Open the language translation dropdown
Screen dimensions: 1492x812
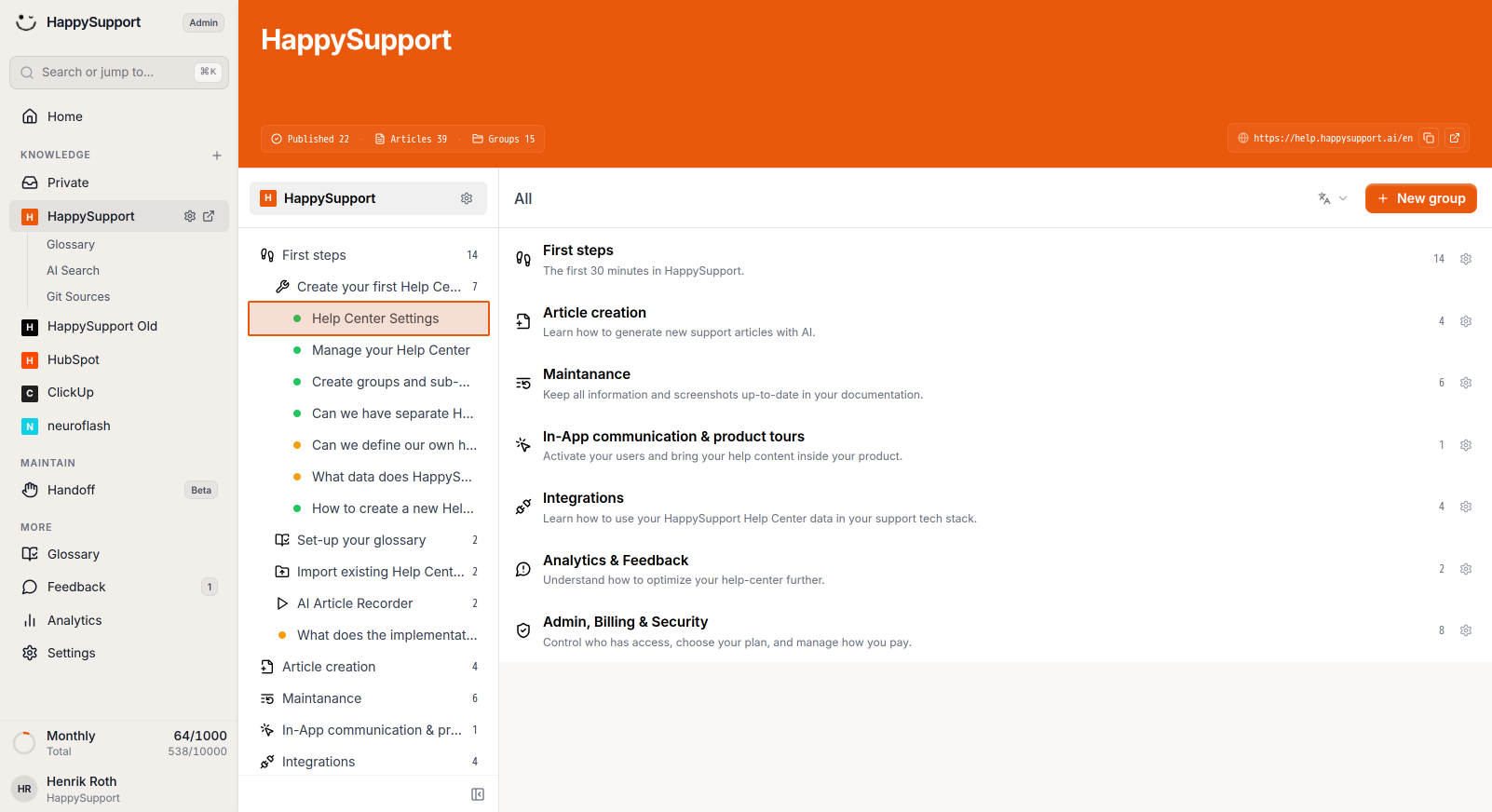(1333, 198)
